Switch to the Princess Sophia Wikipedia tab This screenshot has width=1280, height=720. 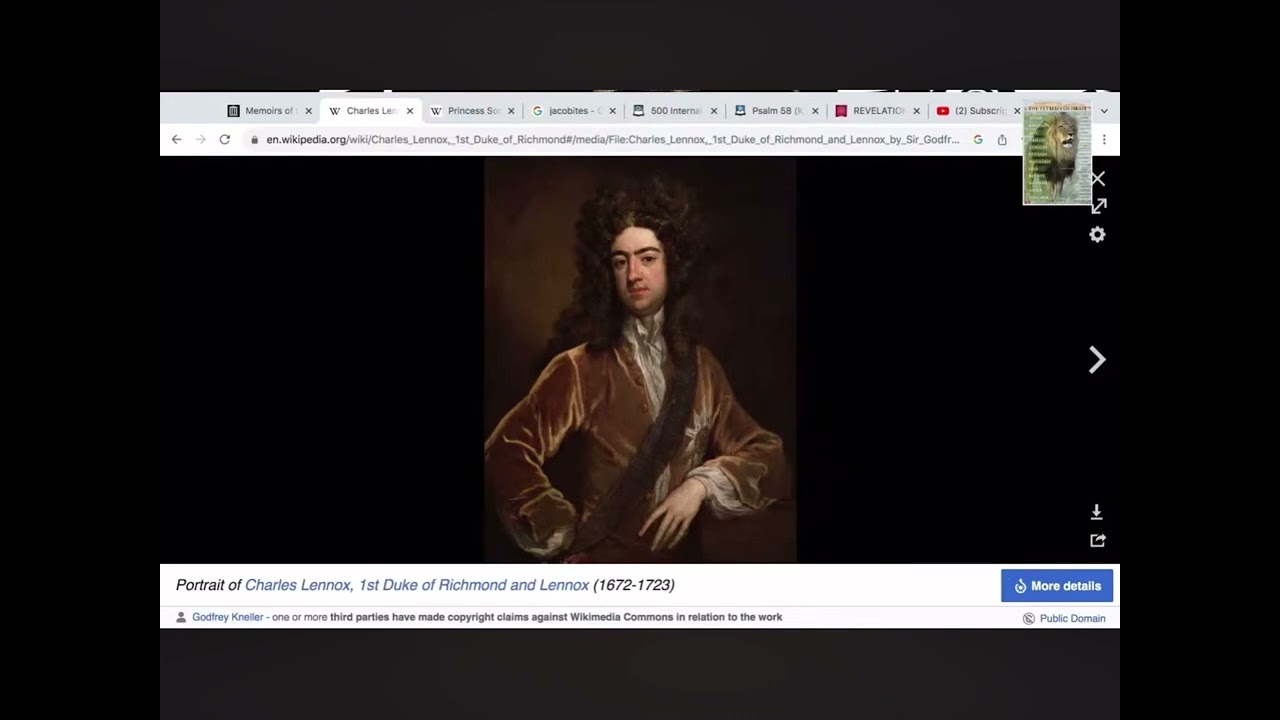pyautogui.click(x=472, y=111)
